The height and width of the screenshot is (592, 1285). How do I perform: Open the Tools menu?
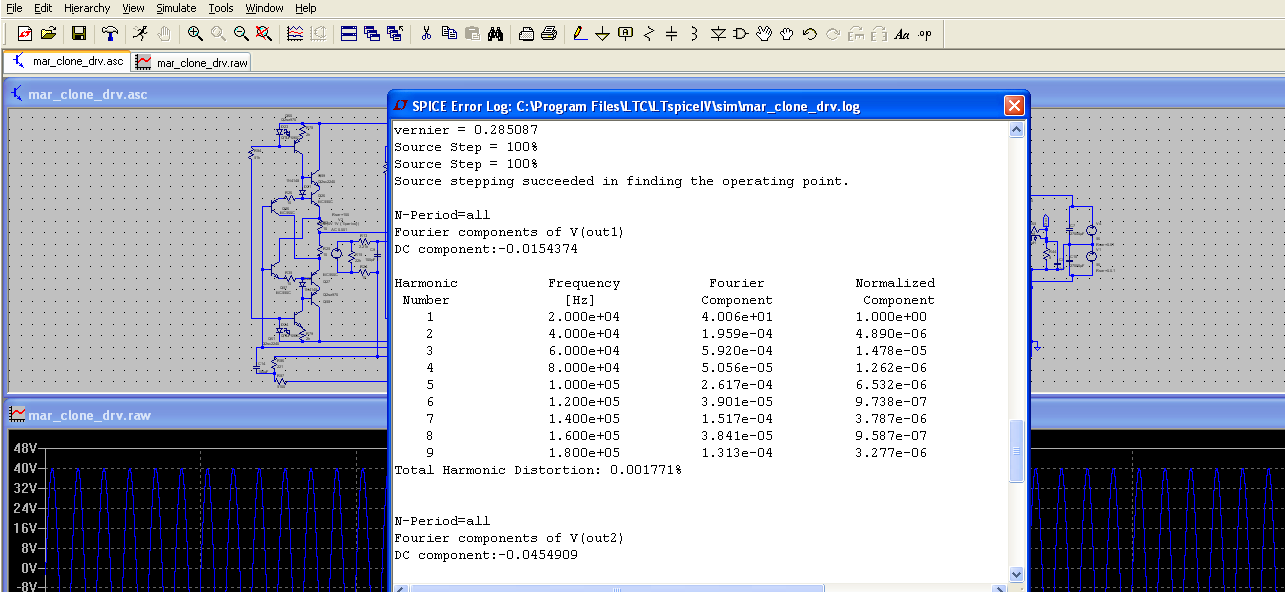221,8
